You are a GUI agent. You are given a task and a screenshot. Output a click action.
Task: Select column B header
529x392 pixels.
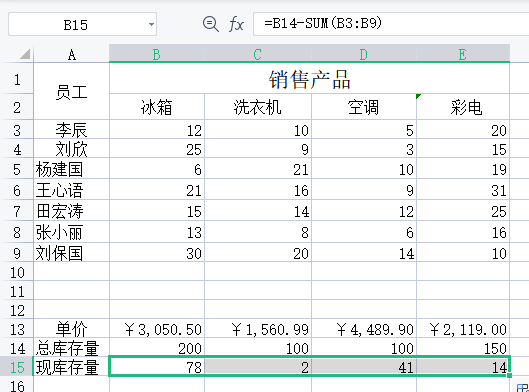(x=157, y=54)
